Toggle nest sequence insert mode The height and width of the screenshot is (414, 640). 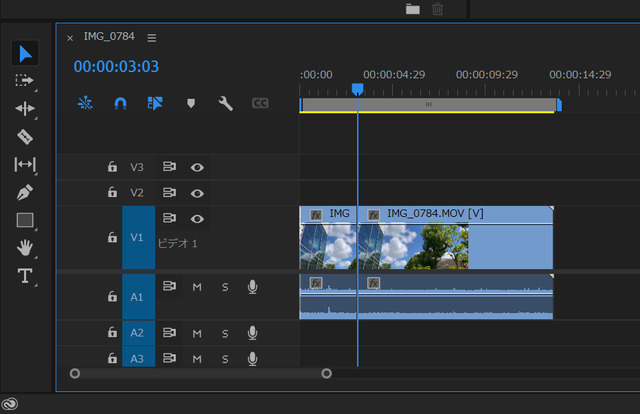coord(85,103)
